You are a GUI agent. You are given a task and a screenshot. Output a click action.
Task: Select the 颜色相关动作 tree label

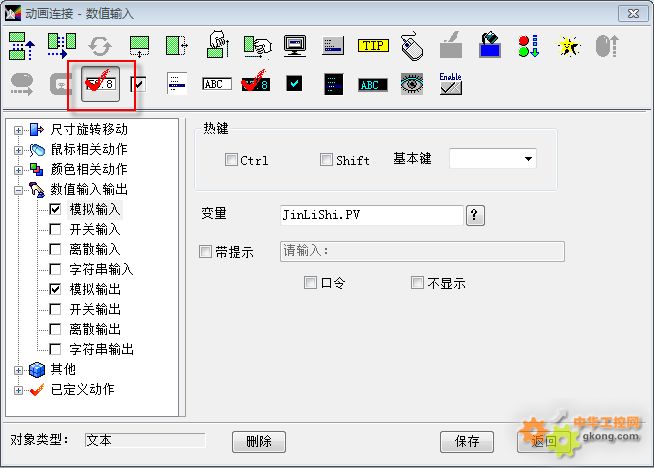[89, 169]
